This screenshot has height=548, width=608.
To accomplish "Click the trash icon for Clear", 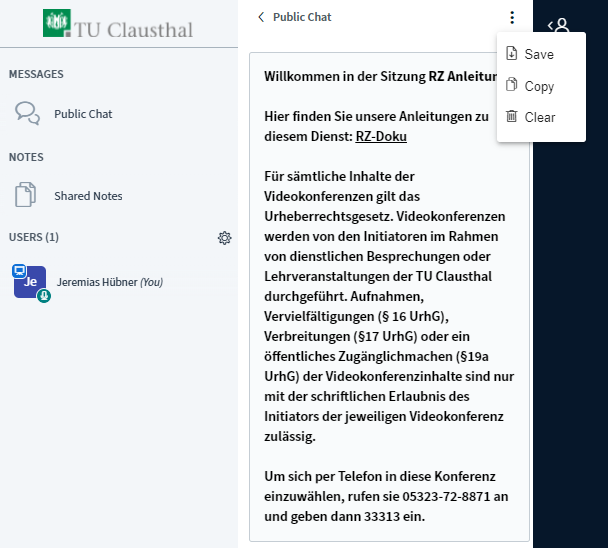I will pyautogui.click(x=512, y=117).
